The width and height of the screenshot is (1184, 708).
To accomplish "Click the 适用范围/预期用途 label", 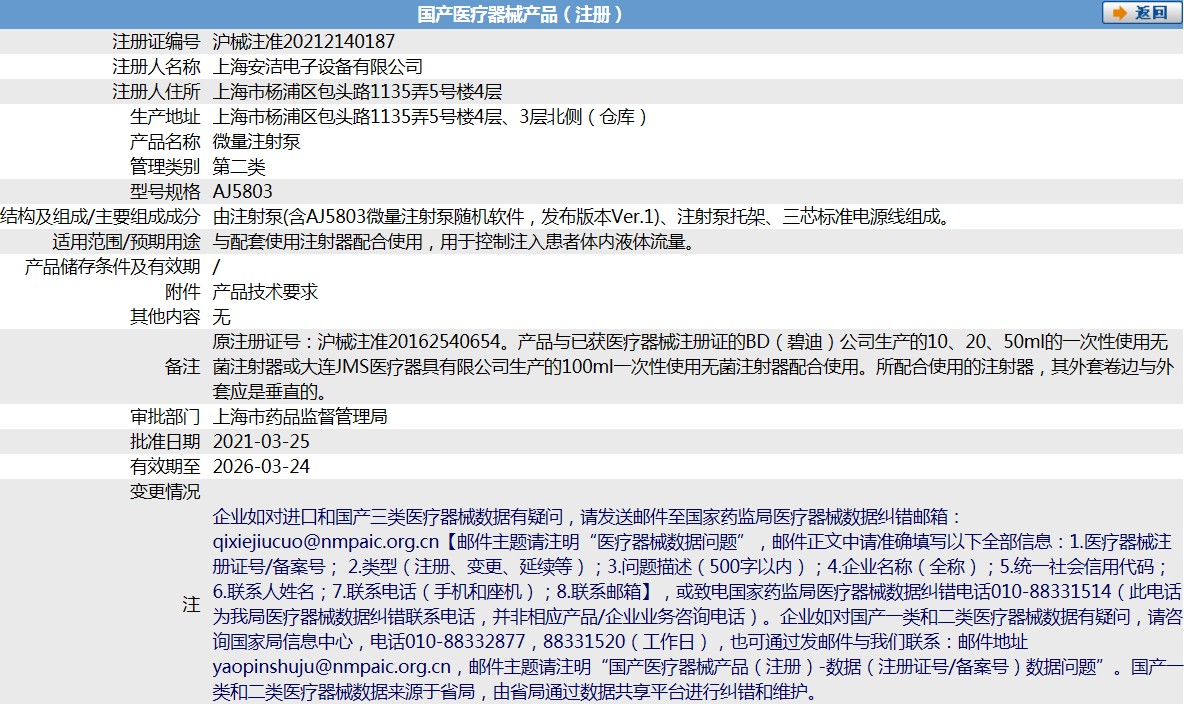I will pyautogui.click(x=126, y=242).
